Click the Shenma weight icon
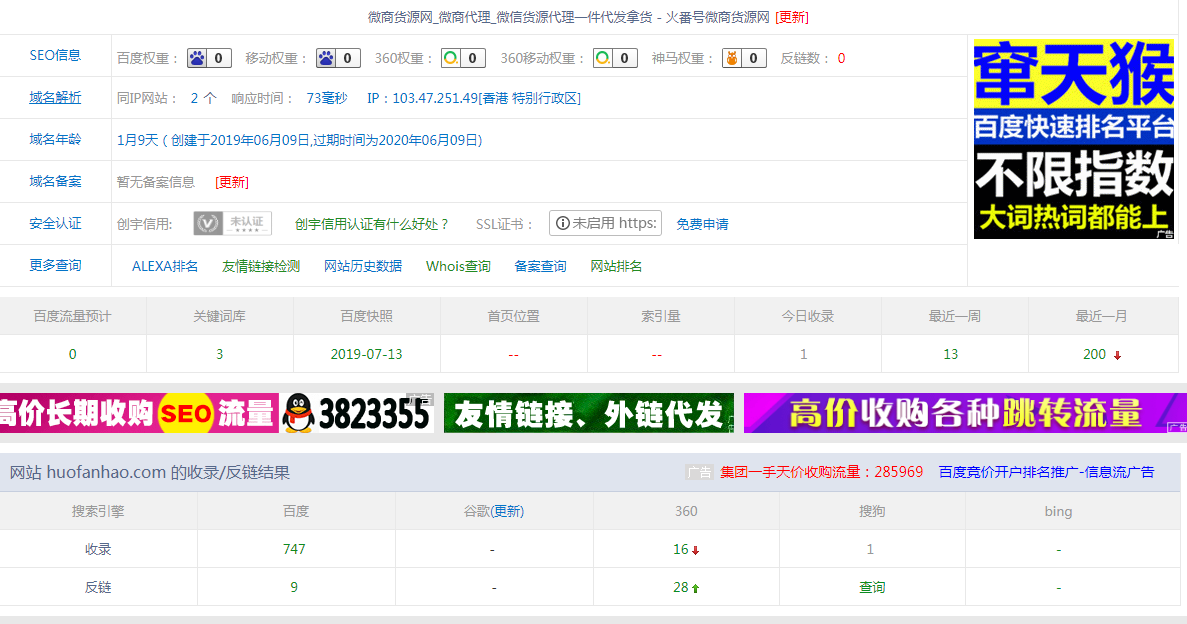The height and width of the screenshot is (624, 1187). pyautogui.click(x=732, y=58)
